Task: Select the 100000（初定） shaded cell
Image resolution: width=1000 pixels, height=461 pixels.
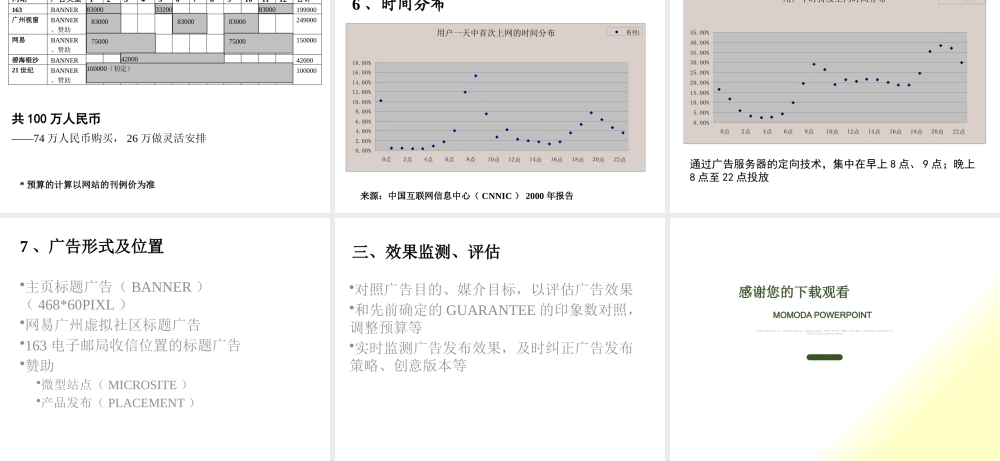Action: (189, 73)
